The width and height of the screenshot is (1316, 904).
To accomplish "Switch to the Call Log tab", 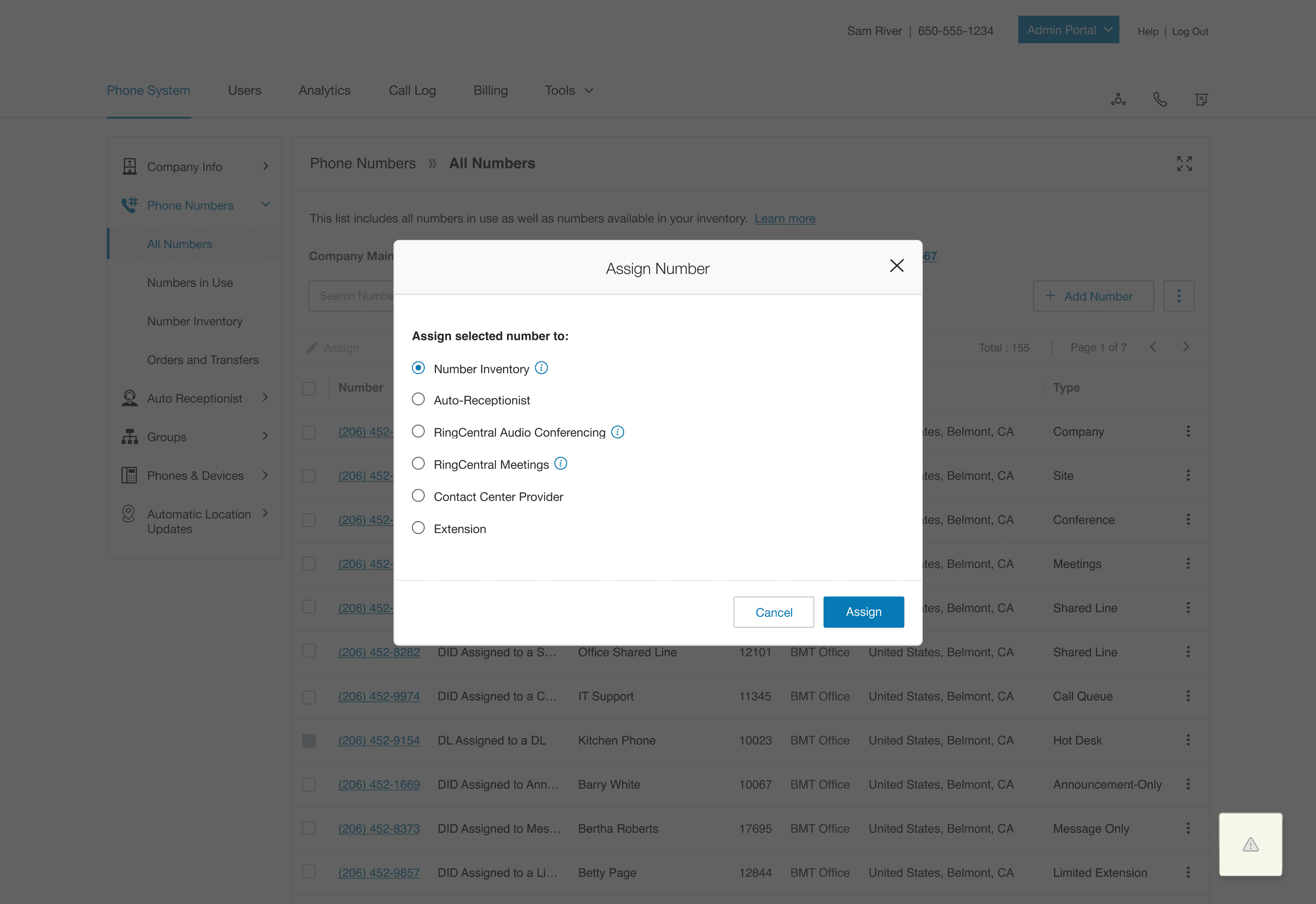I will click(x=412, y=90).
